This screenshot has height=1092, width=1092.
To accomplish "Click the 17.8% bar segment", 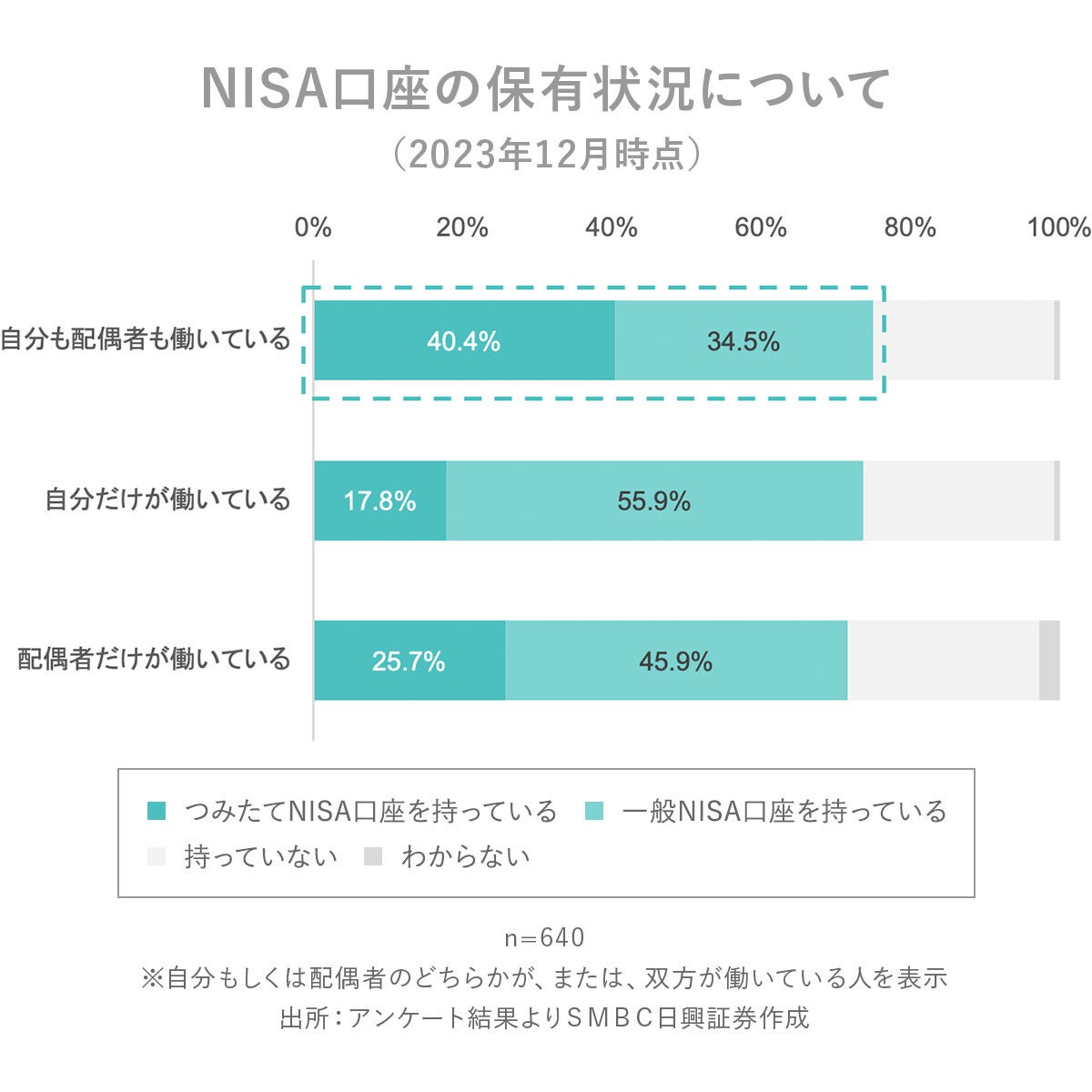I will 379,500.
